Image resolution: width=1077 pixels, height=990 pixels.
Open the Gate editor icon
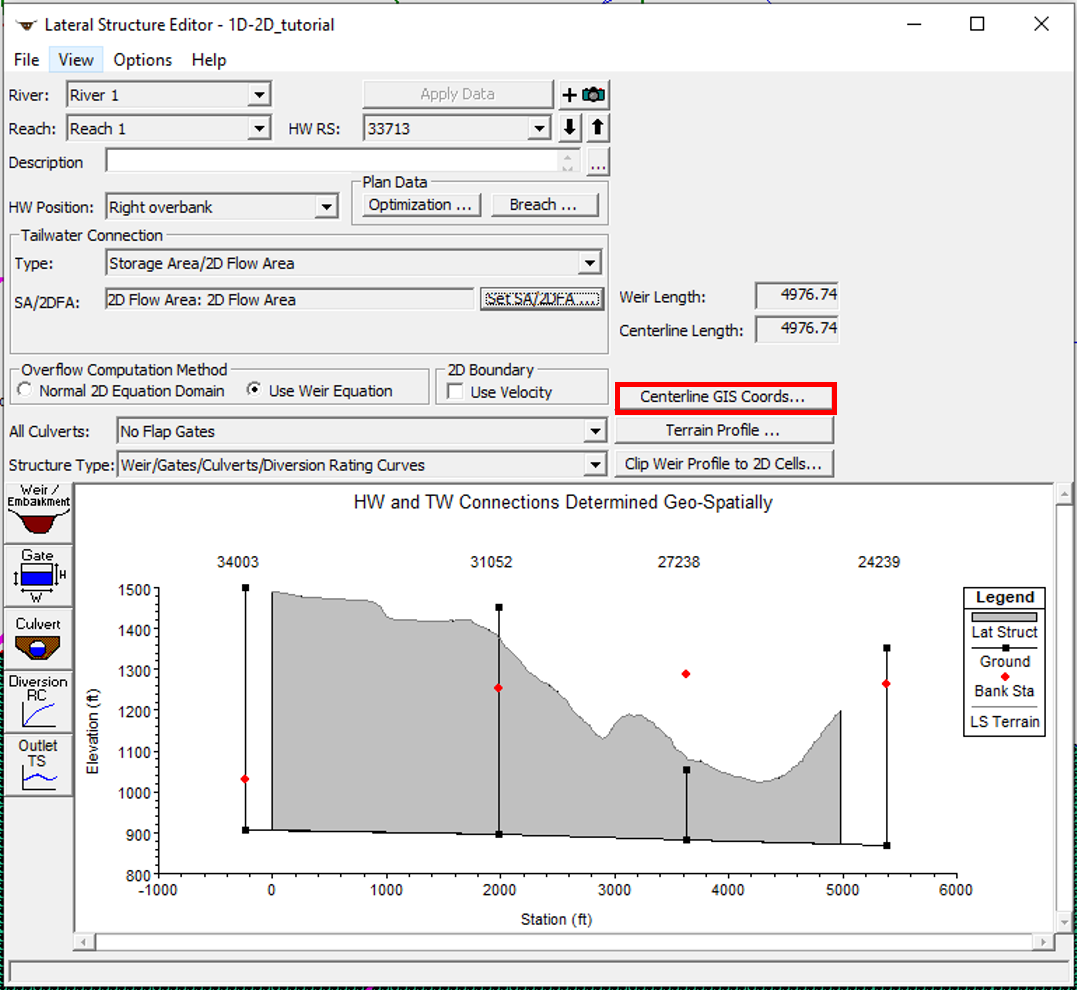point(37,575)
